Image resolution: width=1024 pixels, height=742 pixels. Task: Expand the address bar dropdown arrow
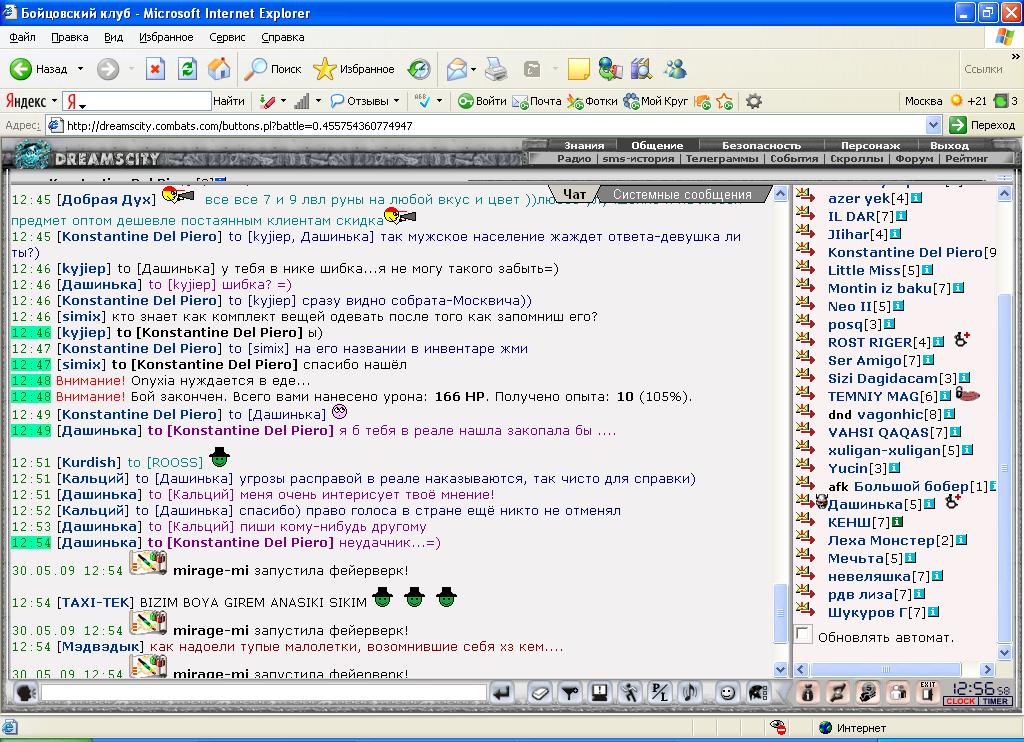coord(933,125)
